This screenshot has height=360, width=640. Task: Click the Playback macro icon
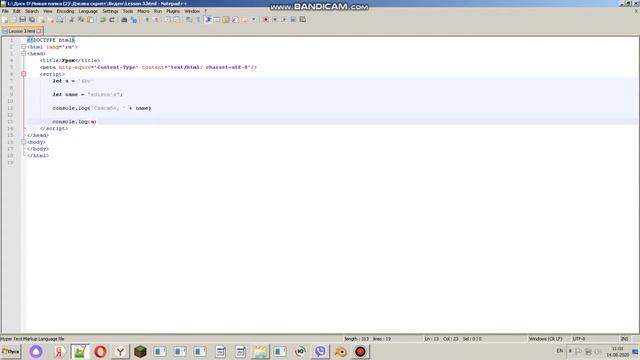click(x=284, y=20)
